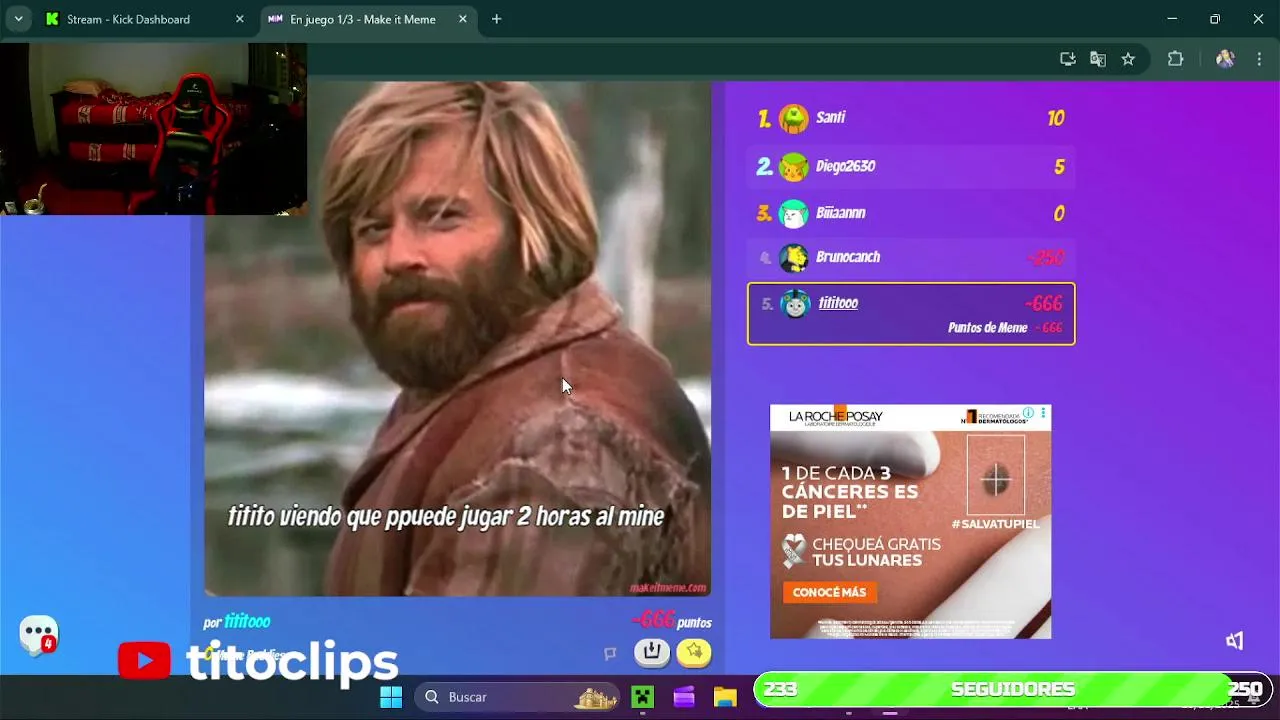Click the author name tititooo under meme
Screen dimensions: 1280x720
[x=247, y=622]
